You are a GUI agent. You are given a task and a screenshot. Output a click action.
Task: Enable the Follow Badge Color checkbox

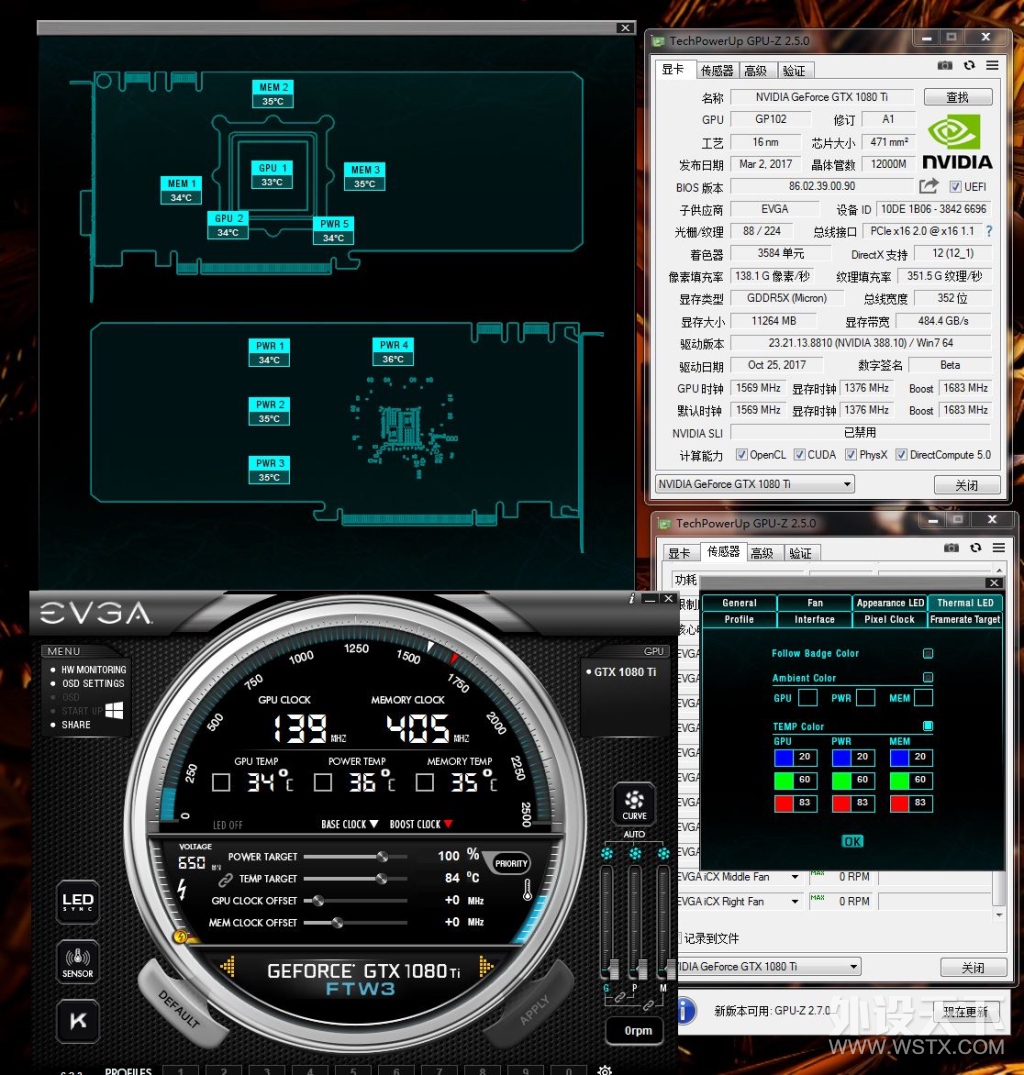(x=928, y=653)
